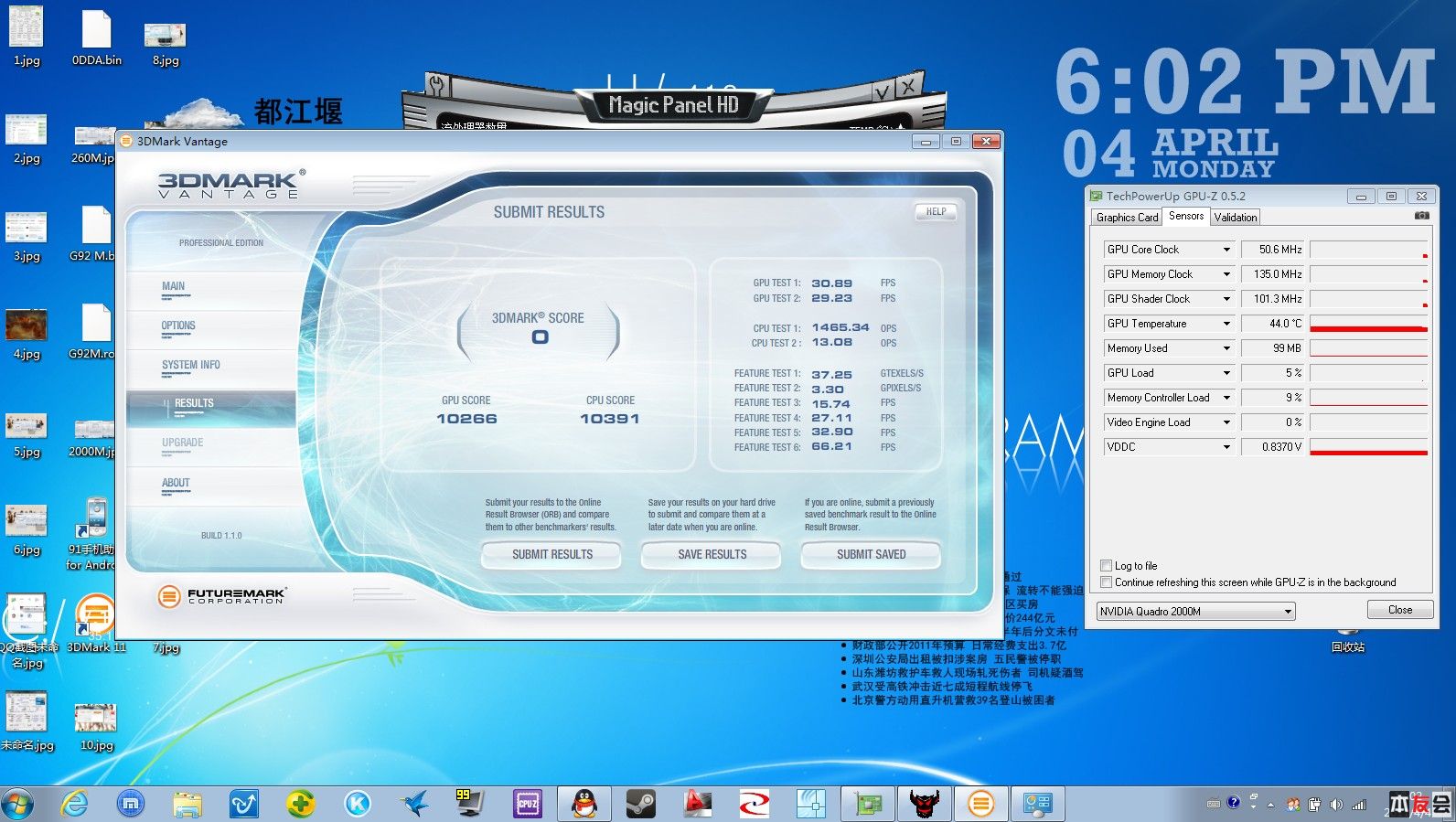This screenshot has width=1456, height=822.
Task: Open the blue K circle taskbar icon
Action: pyautogui.click(x=358, y=804)
